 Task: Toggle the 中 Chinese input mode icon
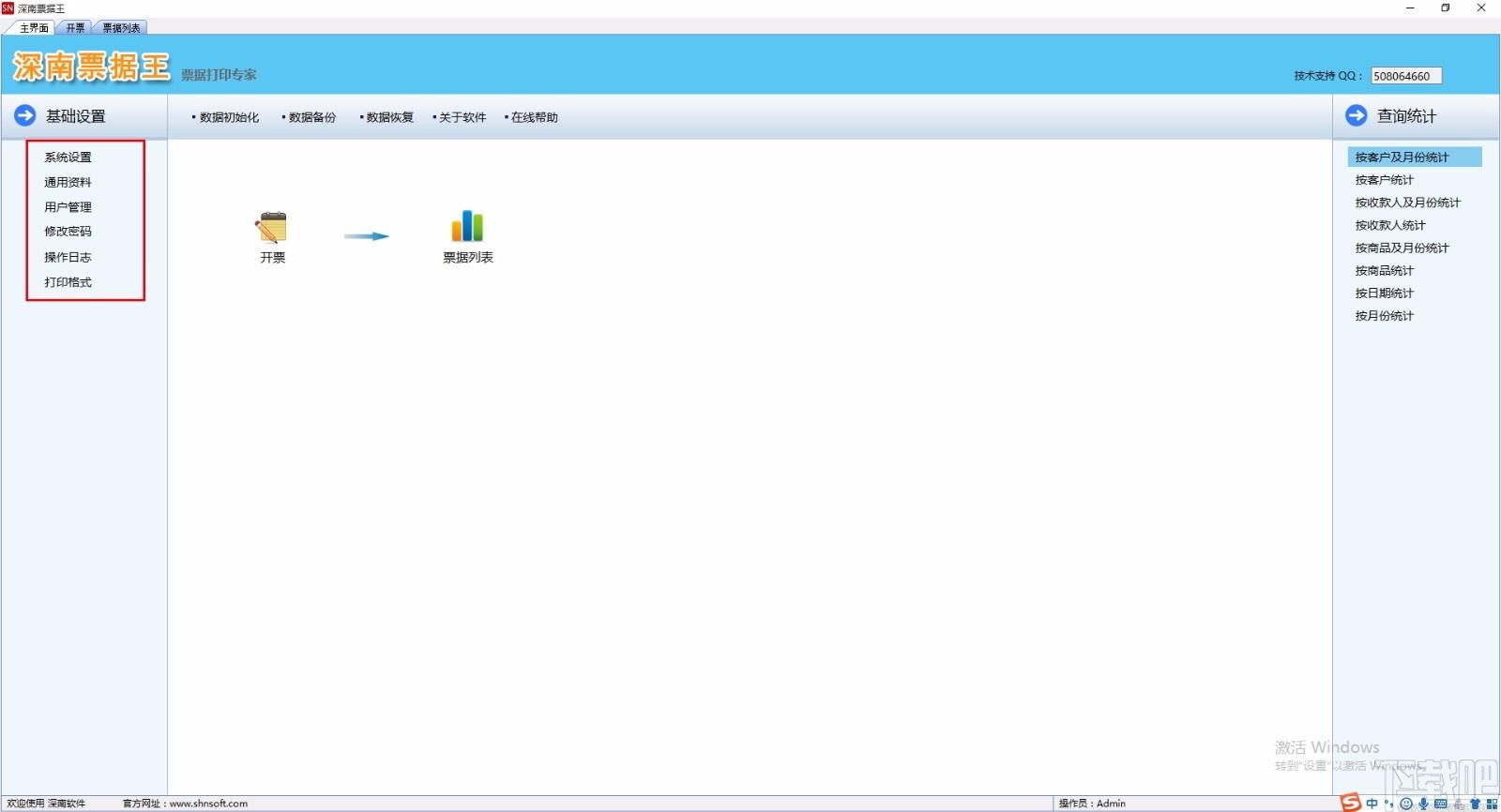tap(1372, 804)
